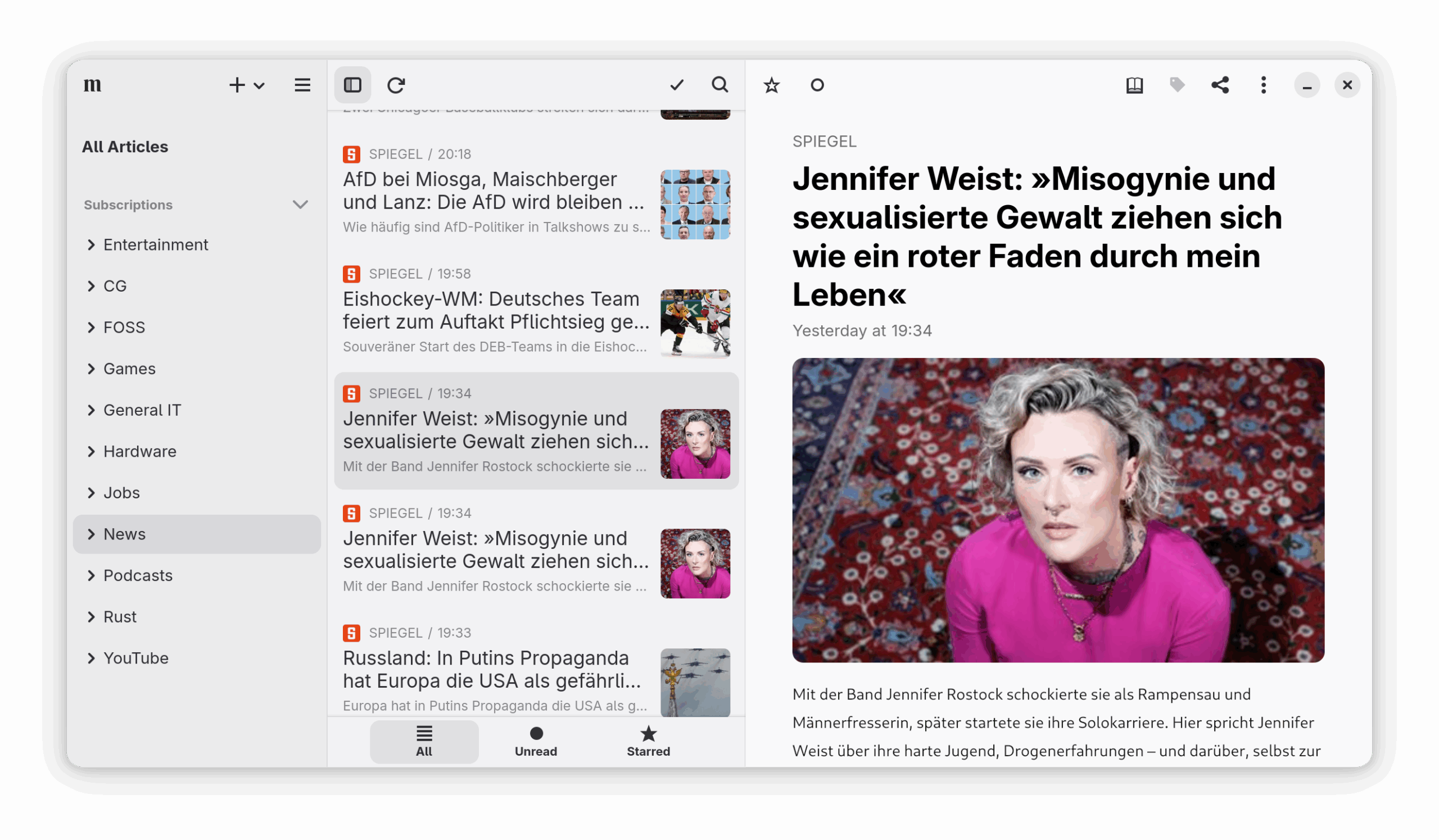Click SPIEGEL icon on the 19:58 item

(351, 274)
